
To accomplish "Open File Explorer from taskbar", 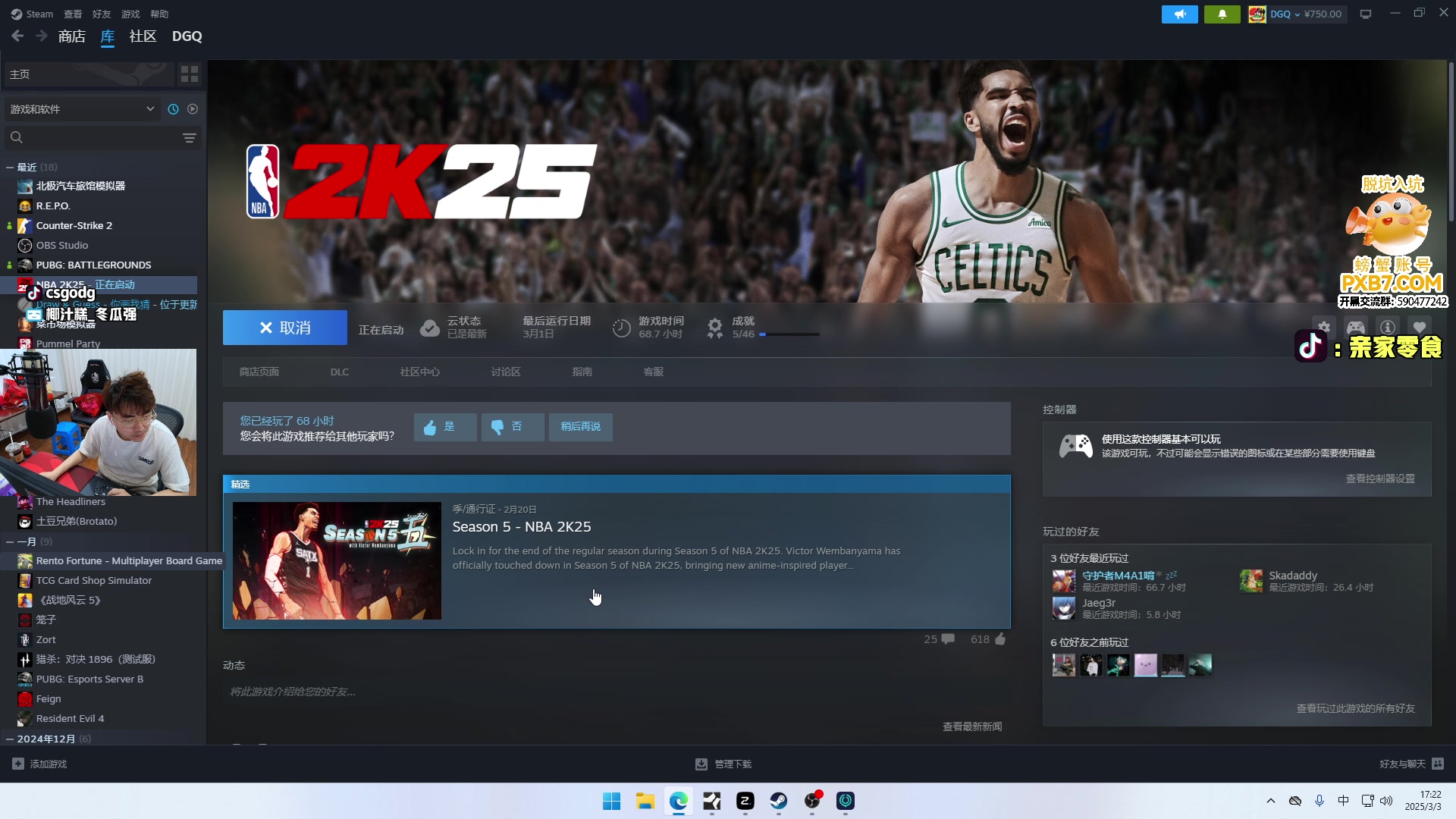I will click(645, 801).
